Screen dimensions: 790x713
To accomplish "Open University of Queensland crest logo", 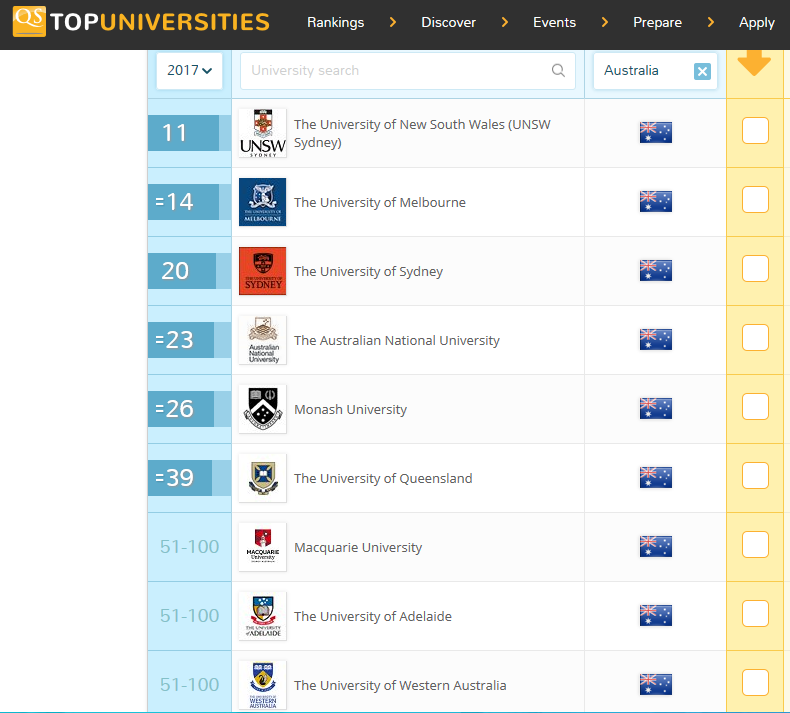I will pos(262,478).
